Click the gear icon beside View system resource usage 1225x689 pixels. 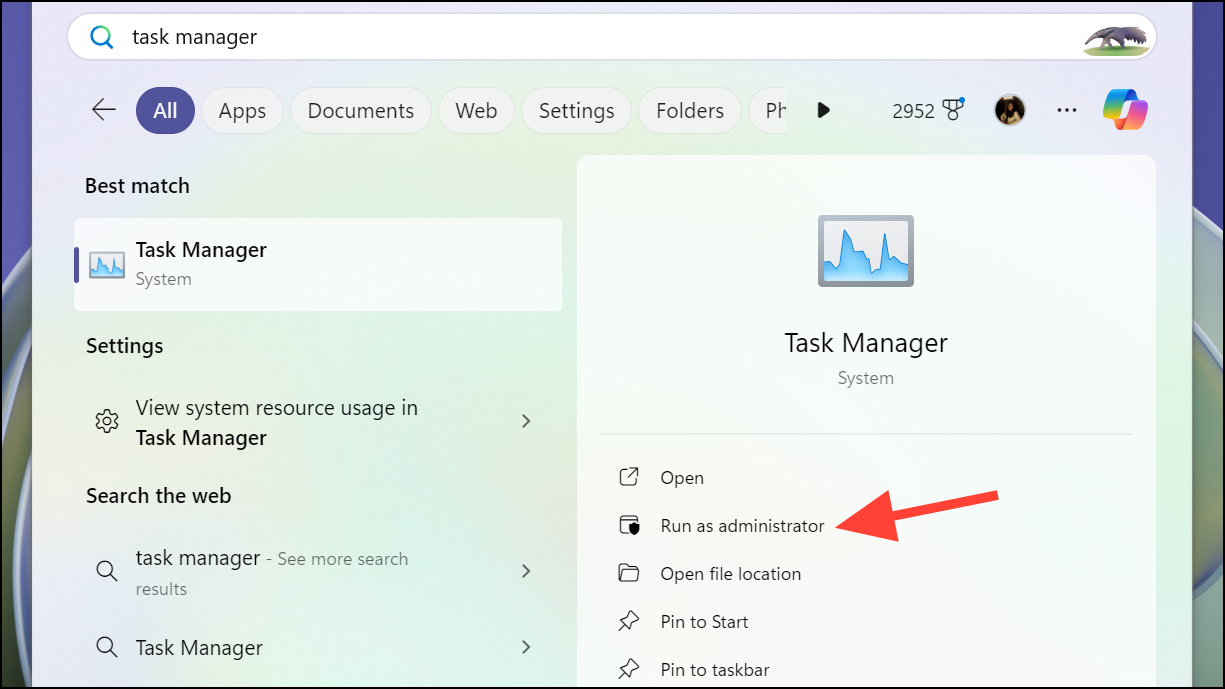(107, 422)
